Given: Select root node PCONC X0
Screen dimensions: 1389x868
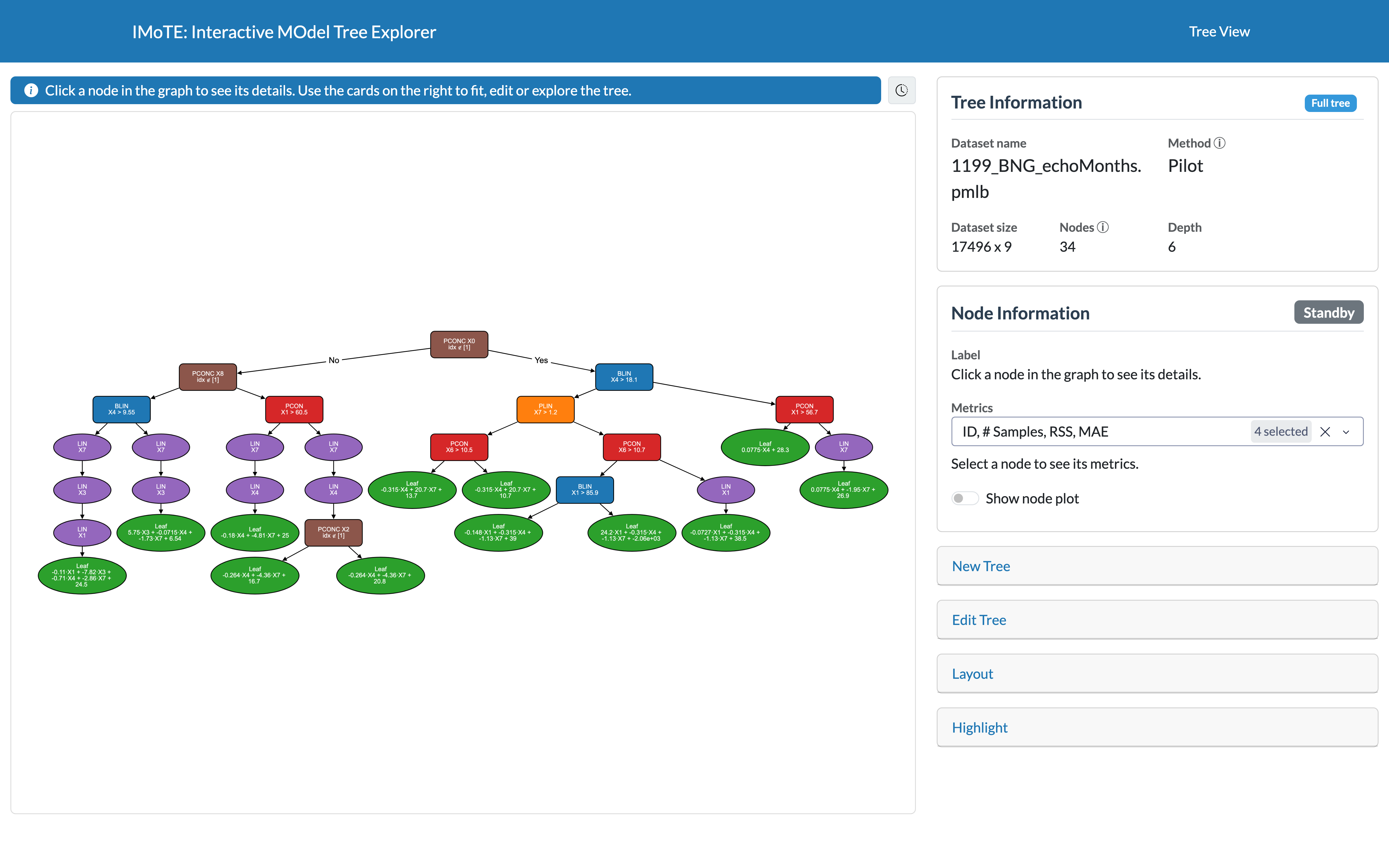Looking at the screenshot, I should (459, 344).
